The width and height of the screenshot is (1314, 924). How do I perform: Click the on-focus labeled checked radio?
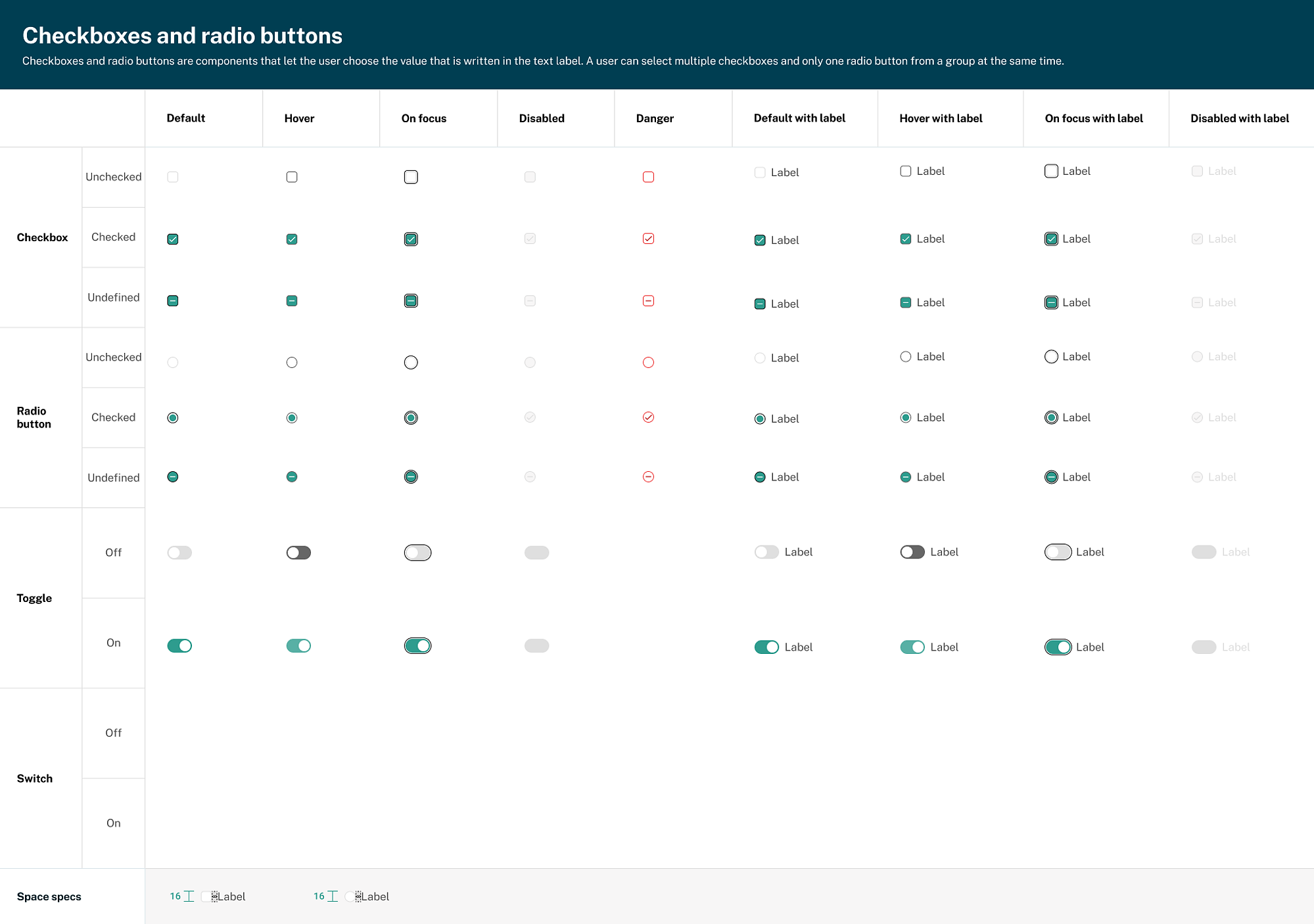coord(1051,418)
